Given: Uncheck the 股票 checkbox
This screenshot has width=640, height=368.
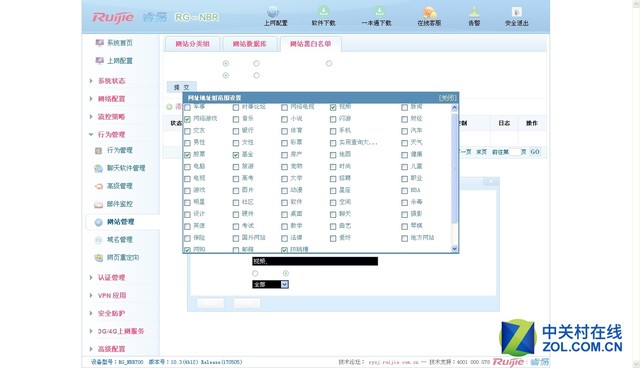Looking at the screenshot, I should point(187,155).
